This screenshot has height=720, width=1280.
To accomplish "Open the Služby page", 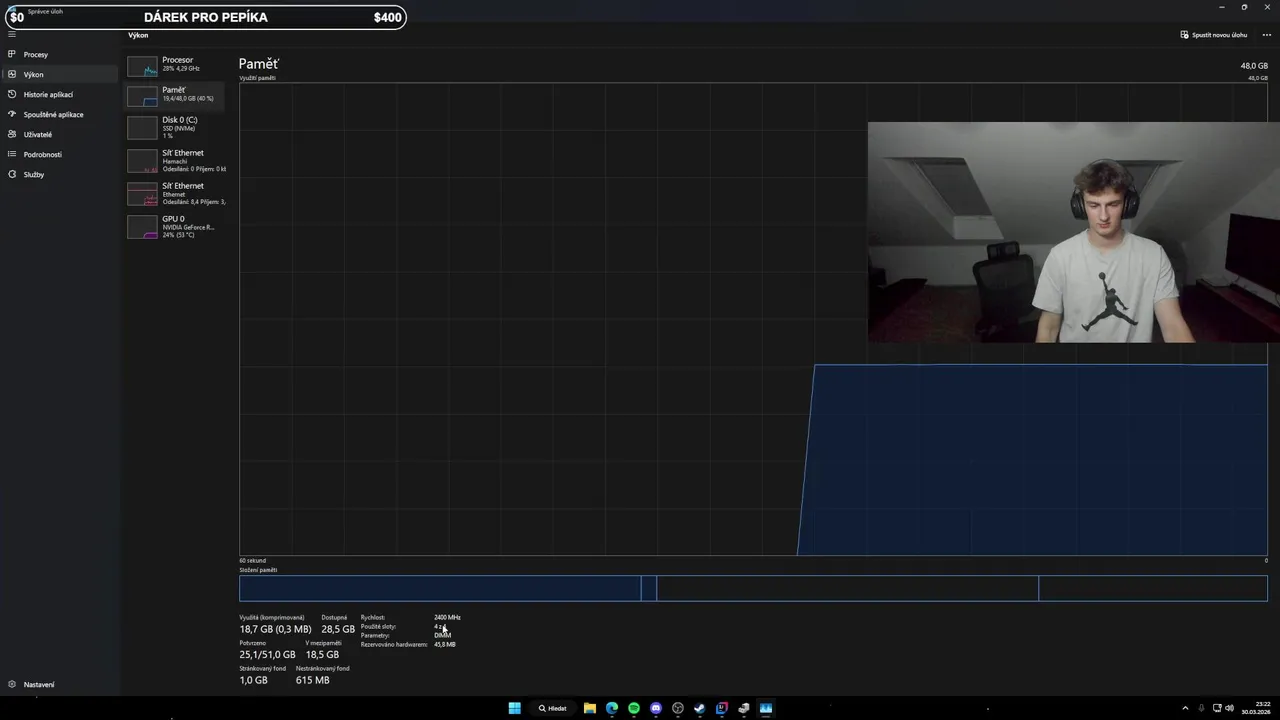I will [x=58, y=174].
